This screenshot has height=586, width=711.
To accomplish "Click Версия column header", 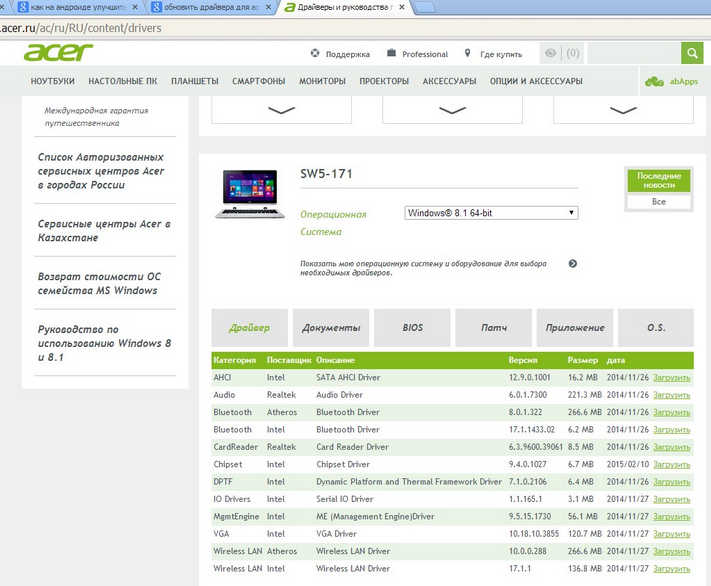I will pos(523,360).
